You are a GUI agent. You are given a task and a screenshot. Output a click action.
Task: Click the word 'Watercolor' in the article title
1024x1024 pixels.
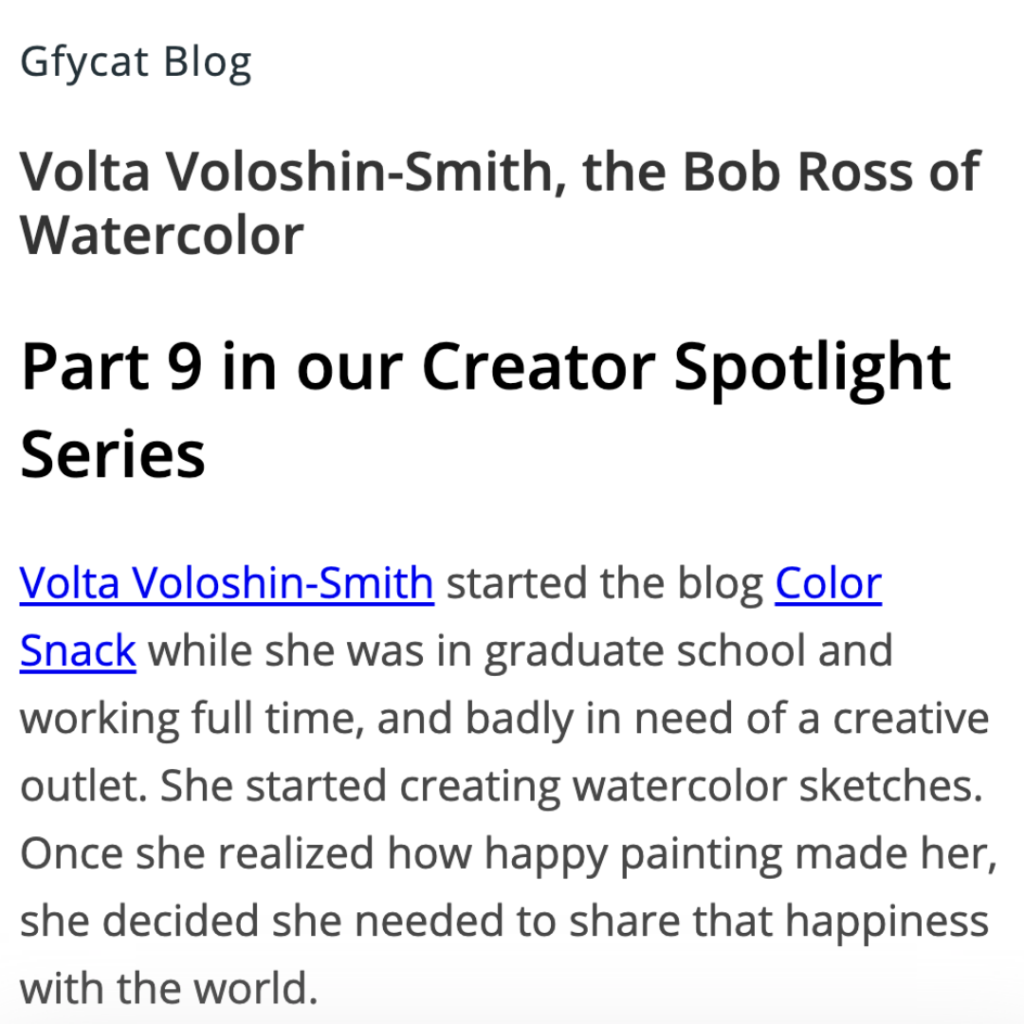point(162,235)
